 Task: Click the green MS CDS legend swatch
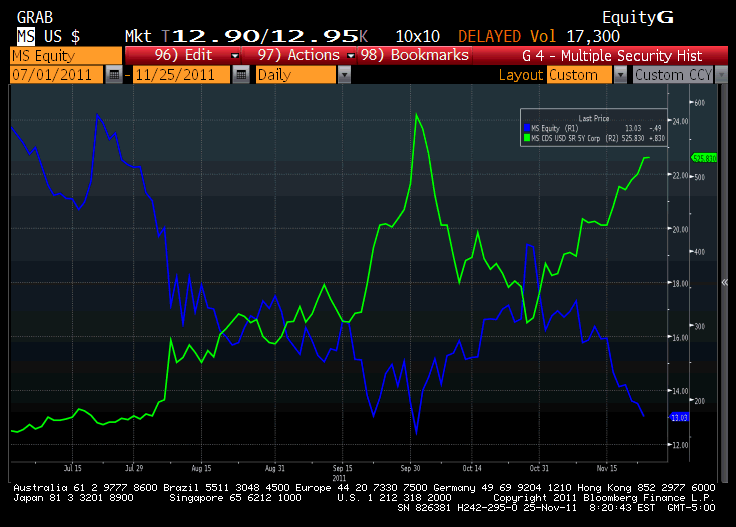527,138
